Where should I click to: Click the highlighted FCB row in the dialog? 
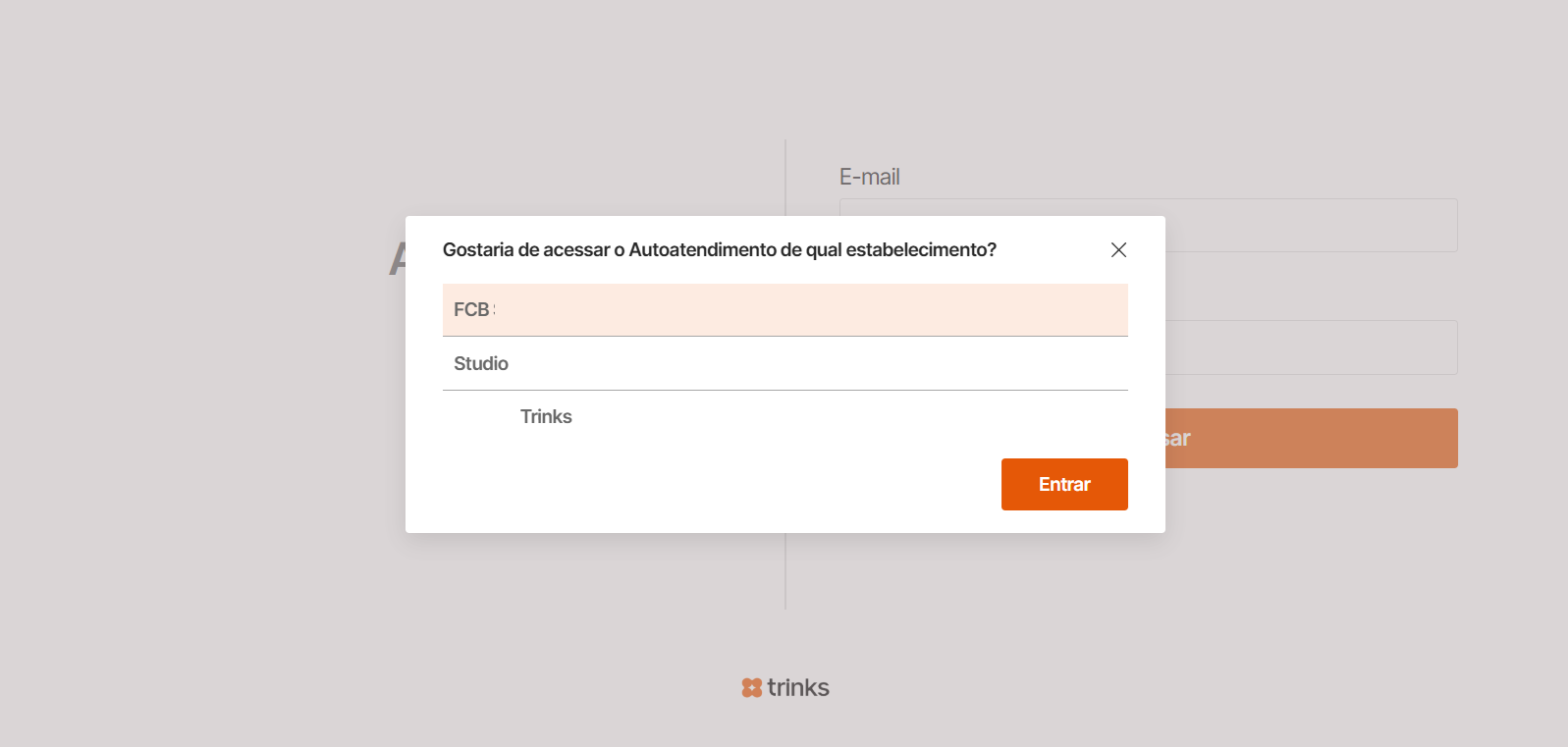784,309
